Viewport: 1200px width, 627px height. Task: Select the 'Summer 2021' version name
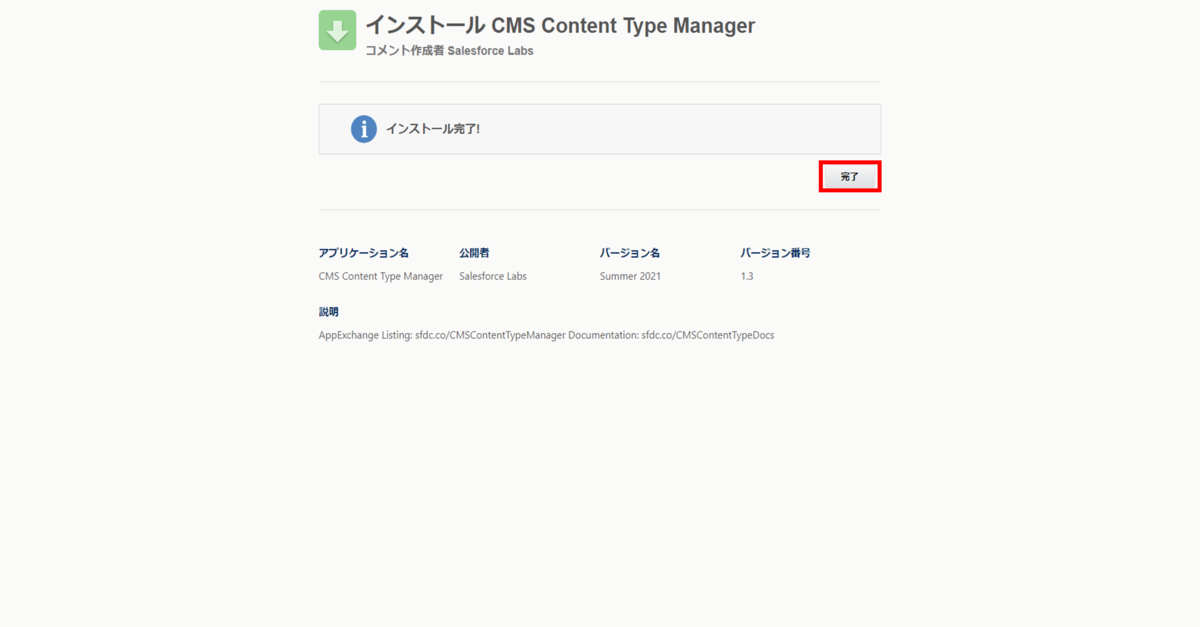630,276
